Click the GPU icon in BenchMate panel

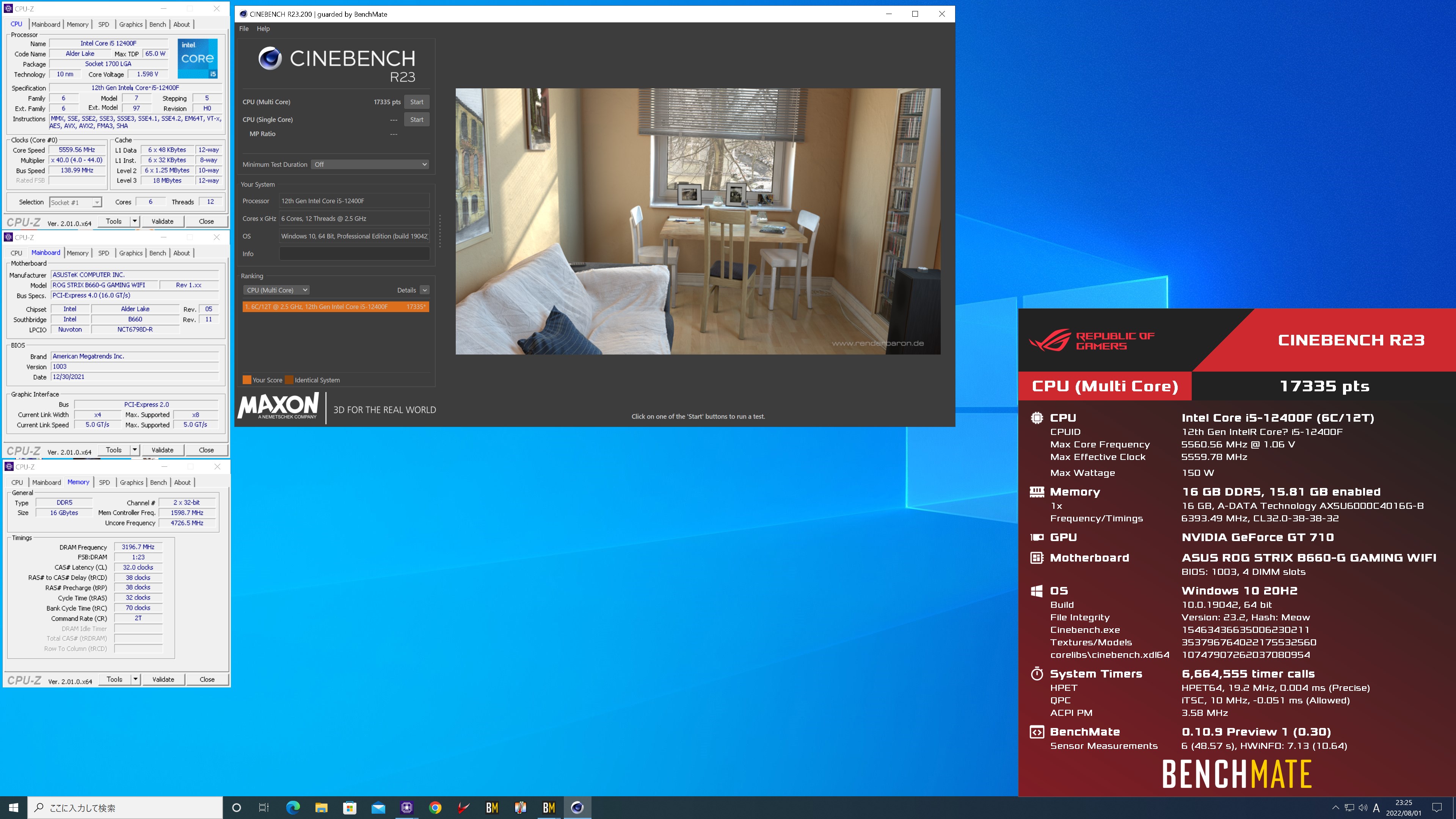click(1037, 538)
